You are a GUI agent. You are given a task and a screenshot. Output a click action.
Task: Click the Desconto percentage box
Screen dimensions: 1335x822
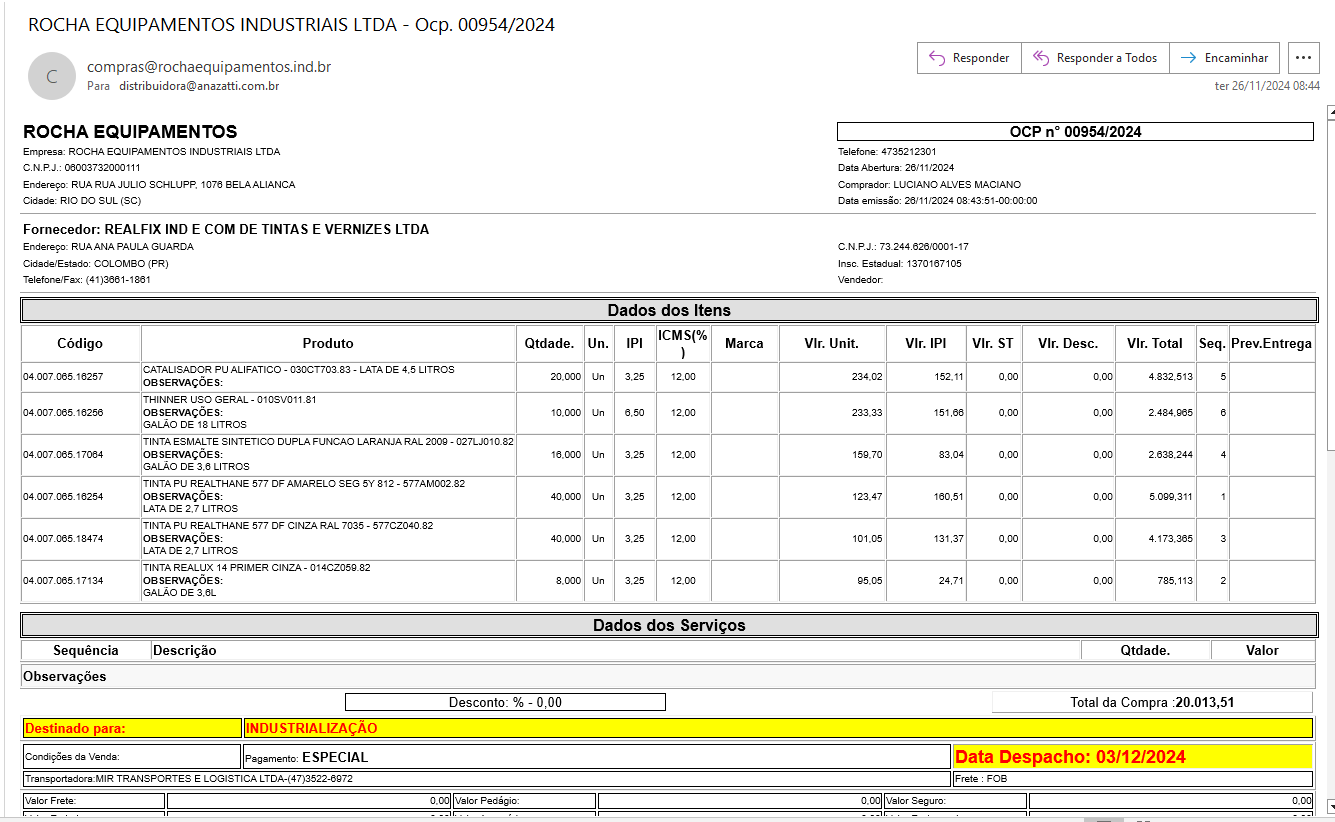[x=505, y=702]
